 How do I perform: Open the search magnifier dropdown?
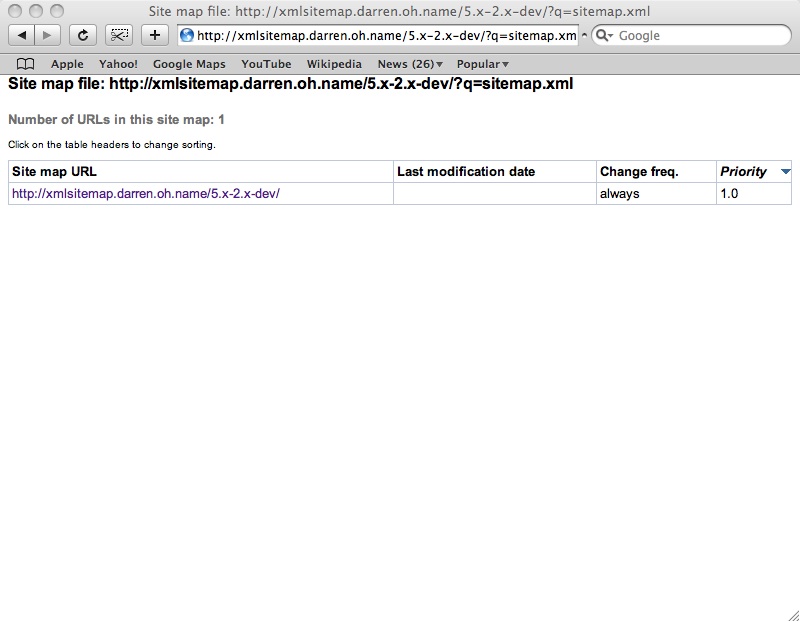[x=605, y=35]
